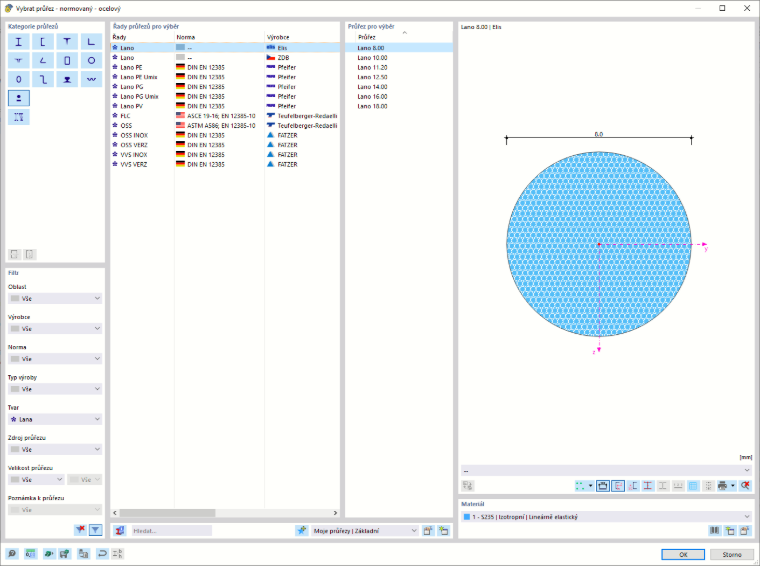
Task: Toggle the filter funnel button
Action: (x=95, y=530)
